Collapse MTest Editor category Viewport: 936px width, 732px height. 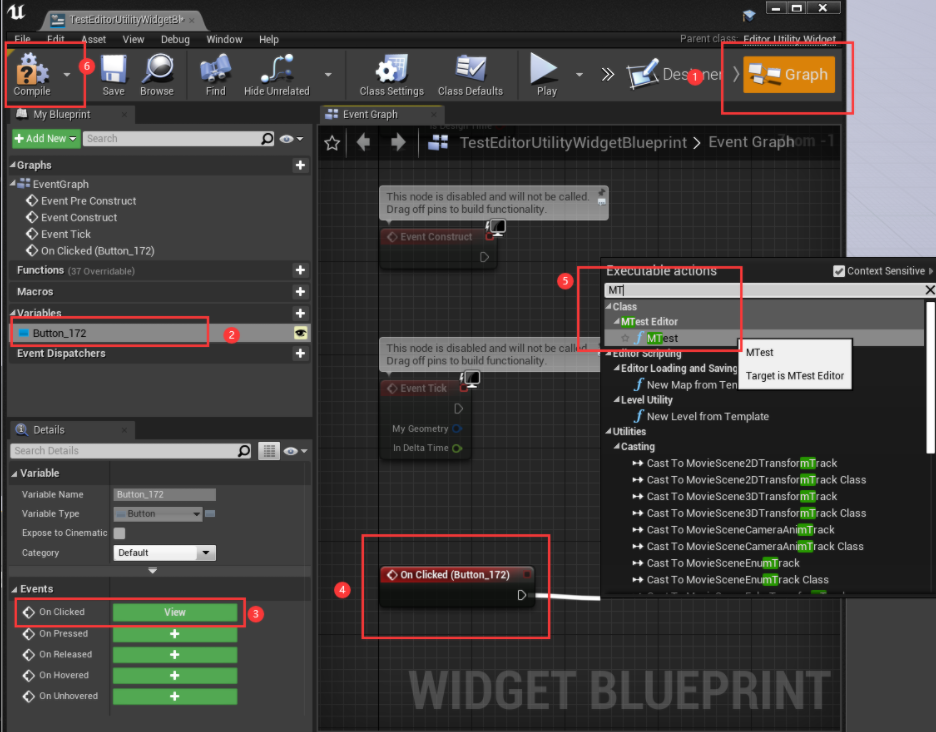617,321
